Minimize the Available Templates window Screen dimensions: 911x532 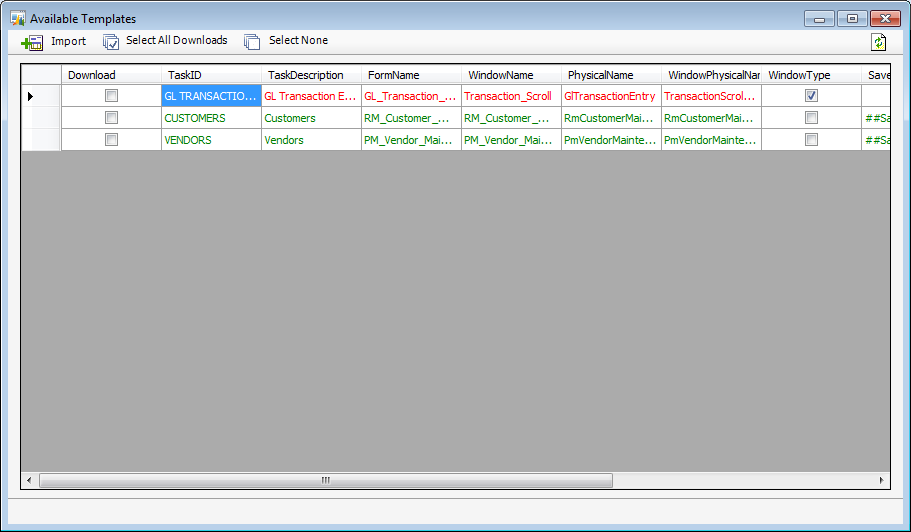(x=819, y=19)
